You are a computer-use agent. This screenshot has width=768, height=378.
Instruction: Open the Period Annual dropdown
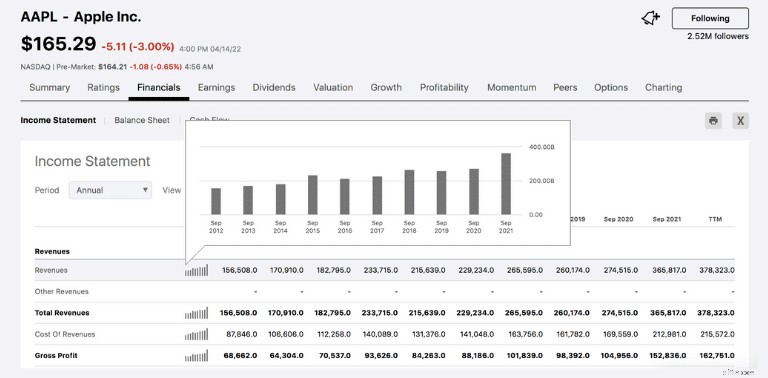(110, 190)
